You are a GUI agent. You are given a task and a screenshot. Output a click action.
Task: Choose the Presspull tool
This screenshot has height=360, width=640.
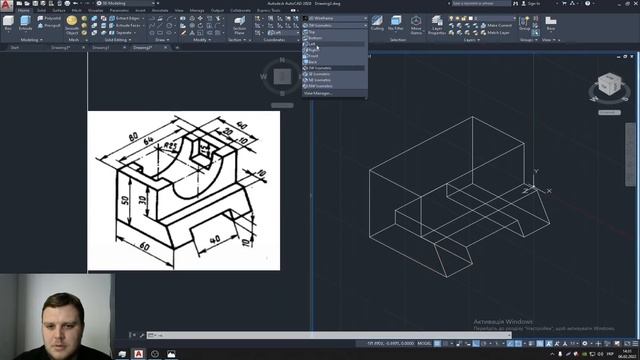coord(49,25)
